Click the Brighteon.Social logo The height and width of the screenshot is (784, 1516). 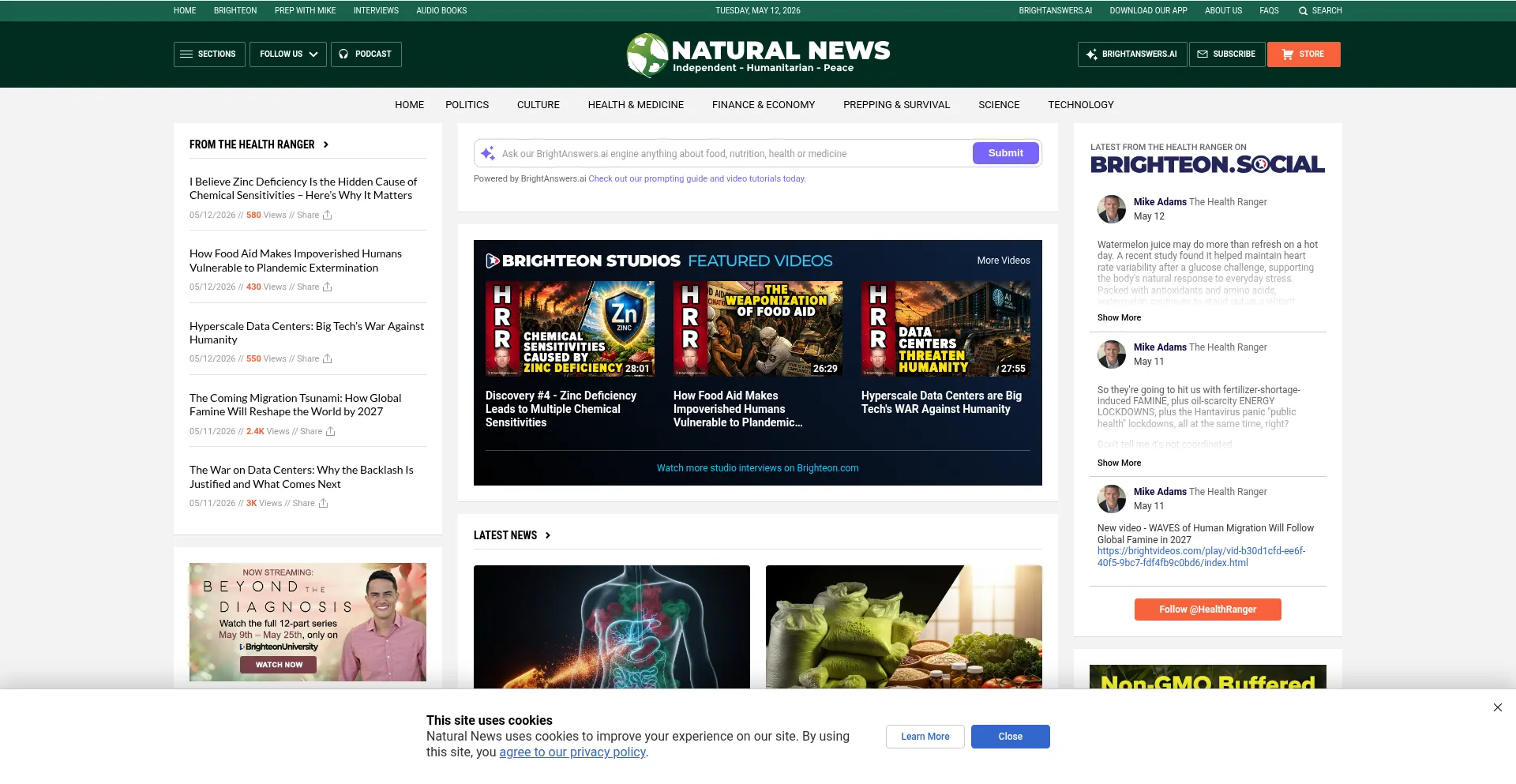(1207, 164)
